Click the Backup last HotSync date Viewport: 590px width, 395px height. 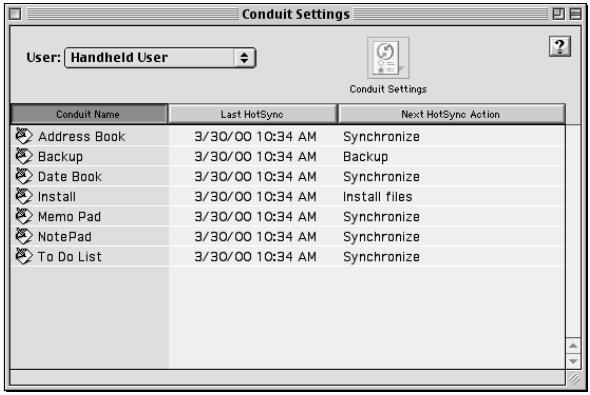point(255,156)
